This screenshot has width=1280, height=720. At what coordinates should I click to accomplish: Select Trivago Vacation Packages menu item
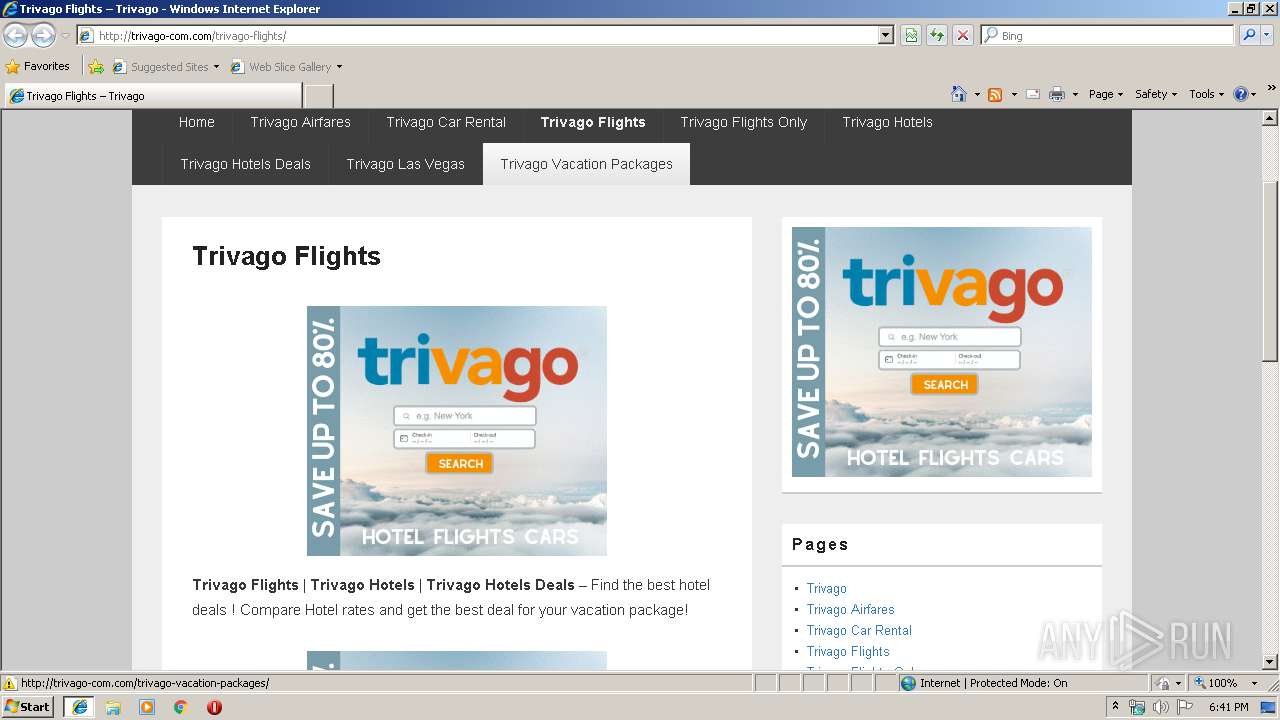(586, 164)
